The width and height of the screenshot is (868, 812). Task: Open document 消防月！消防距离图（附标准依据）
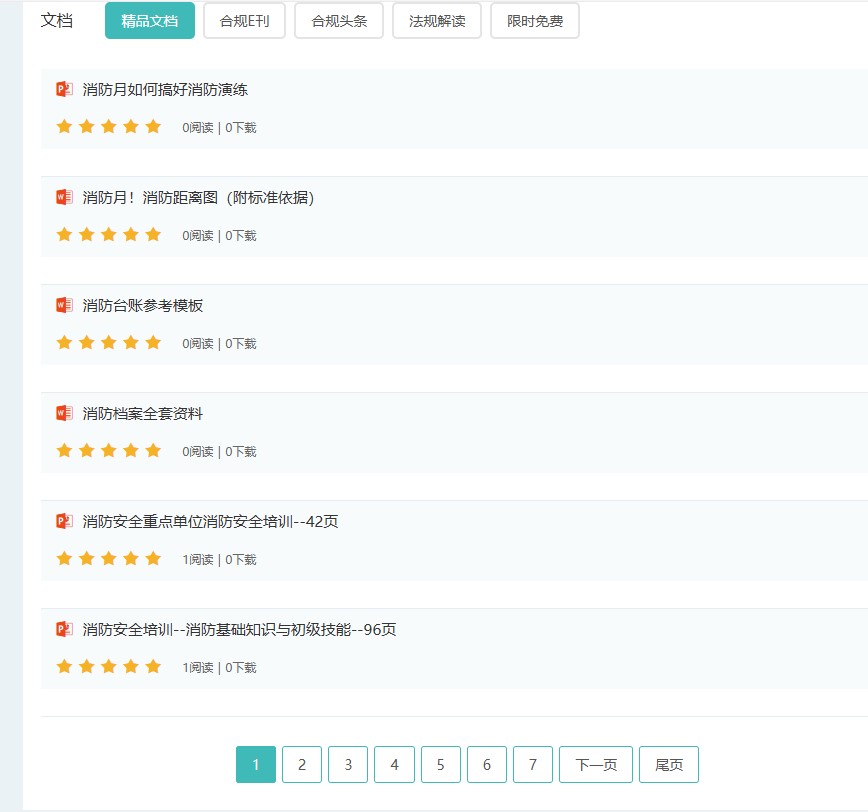(x=198, y=198)
